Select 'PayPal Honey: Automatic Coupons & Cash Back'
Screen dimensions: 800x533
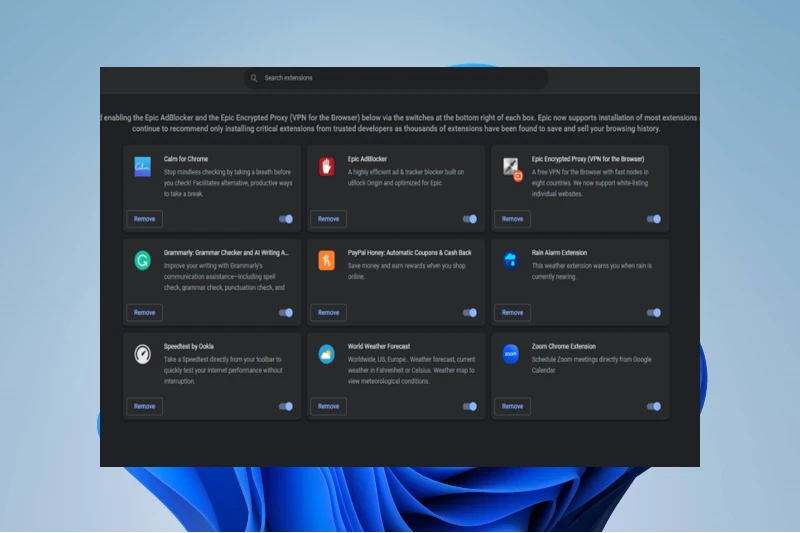tap(410, 252)
